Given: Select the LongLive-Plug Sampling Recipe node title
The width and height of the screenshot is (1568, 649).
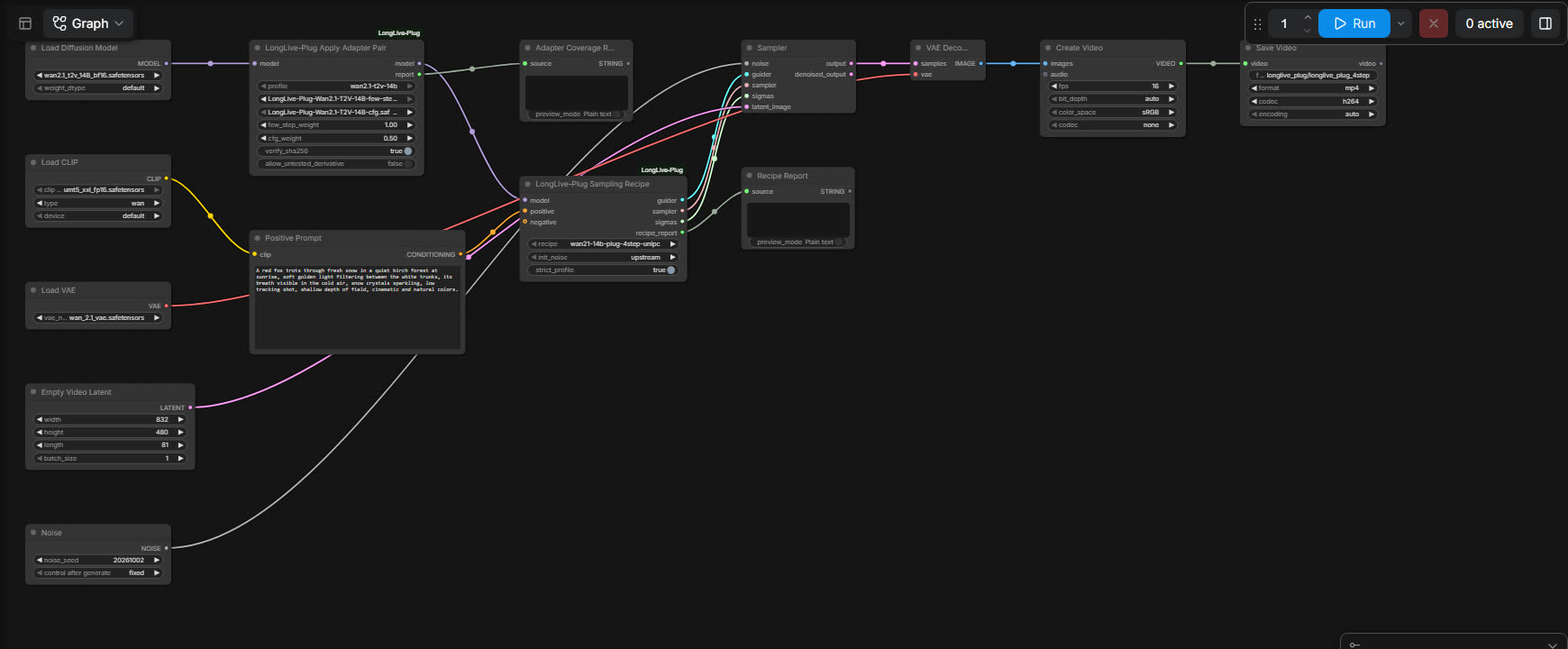Looking at the screenshot, I should coord(592,184).
